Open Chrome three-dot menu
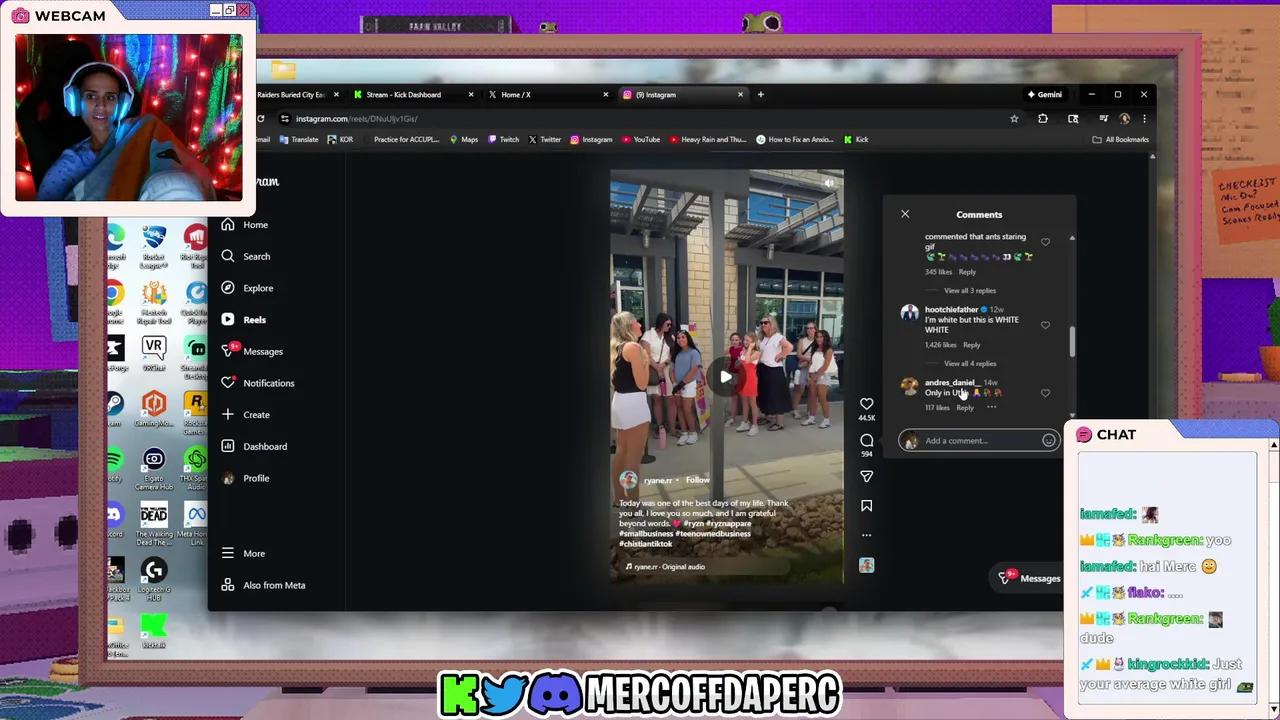1280x720 pixels. click(x=1144, y=119)
